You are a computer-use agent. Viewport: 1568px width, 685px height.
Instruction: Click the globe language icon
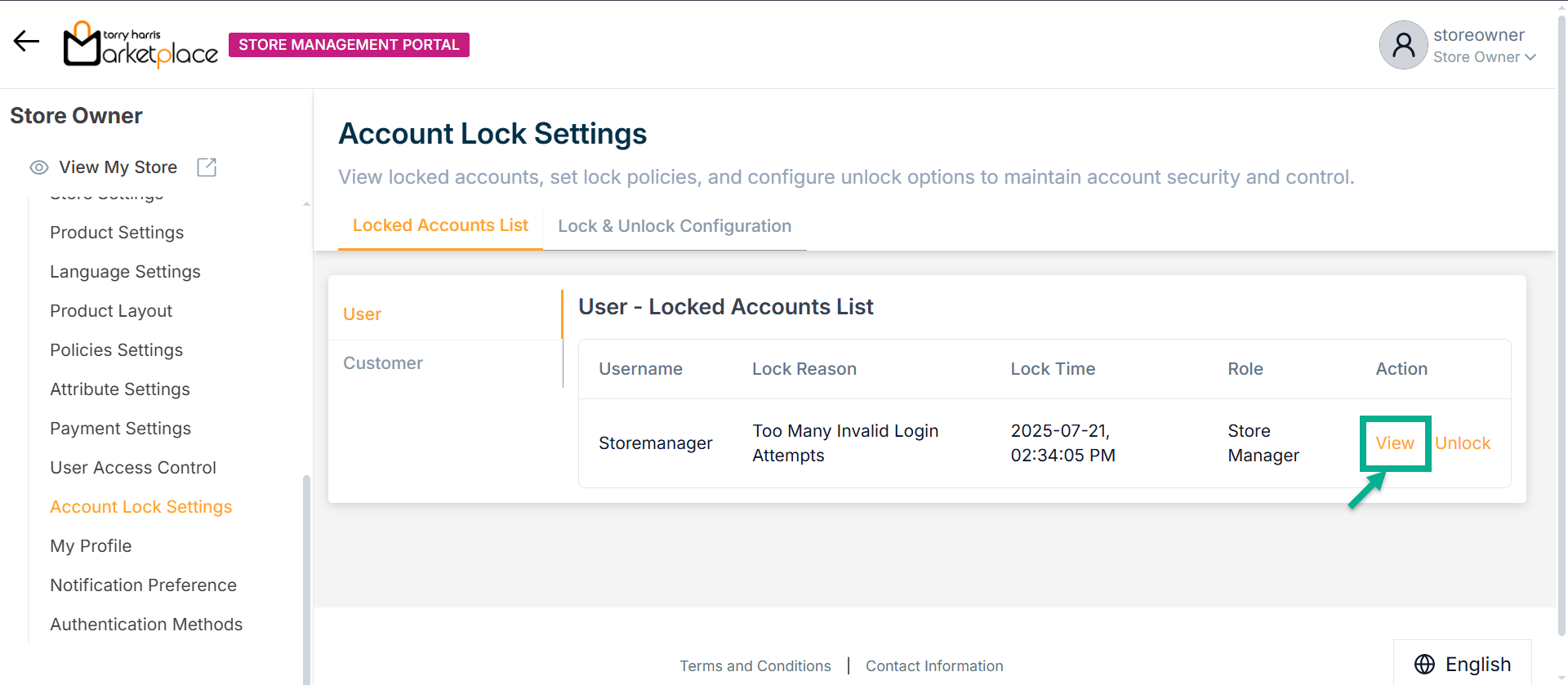[1424, 665]
